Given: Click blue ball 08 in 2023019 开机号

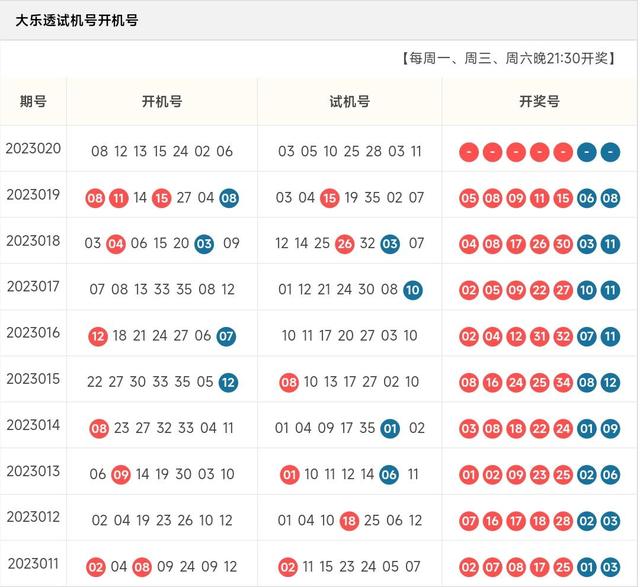Looking at the screenshot, I should click(x=229, y=198).
